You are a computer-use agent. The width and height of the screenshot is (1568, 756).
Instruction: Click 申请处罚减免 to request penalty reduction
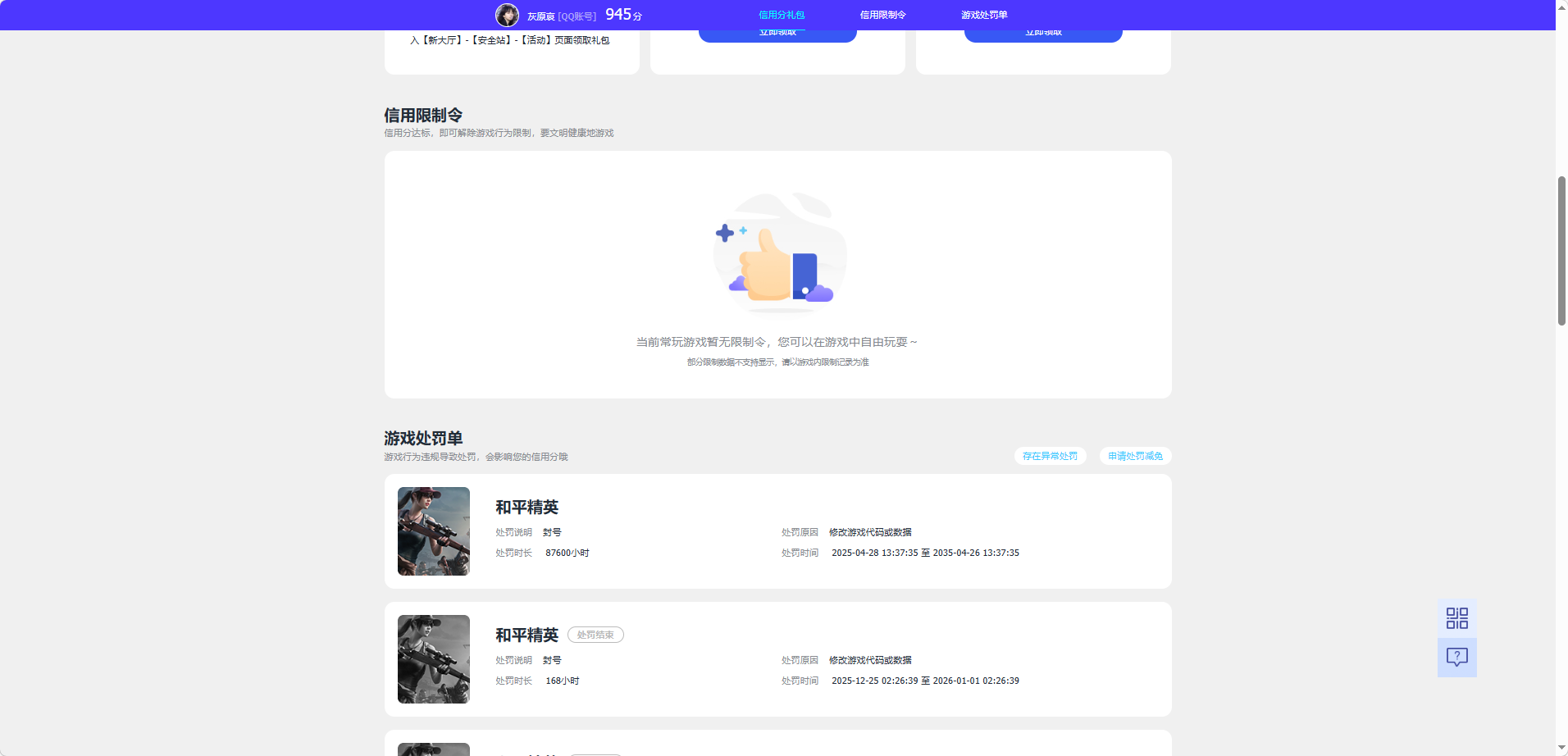coord(1136,456)
